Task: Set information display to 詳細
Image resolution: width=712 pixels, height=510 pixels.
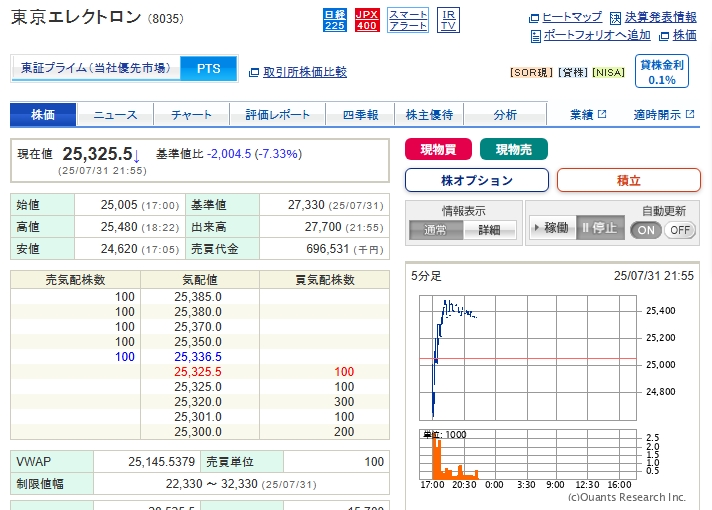Action: pos(490,230)
